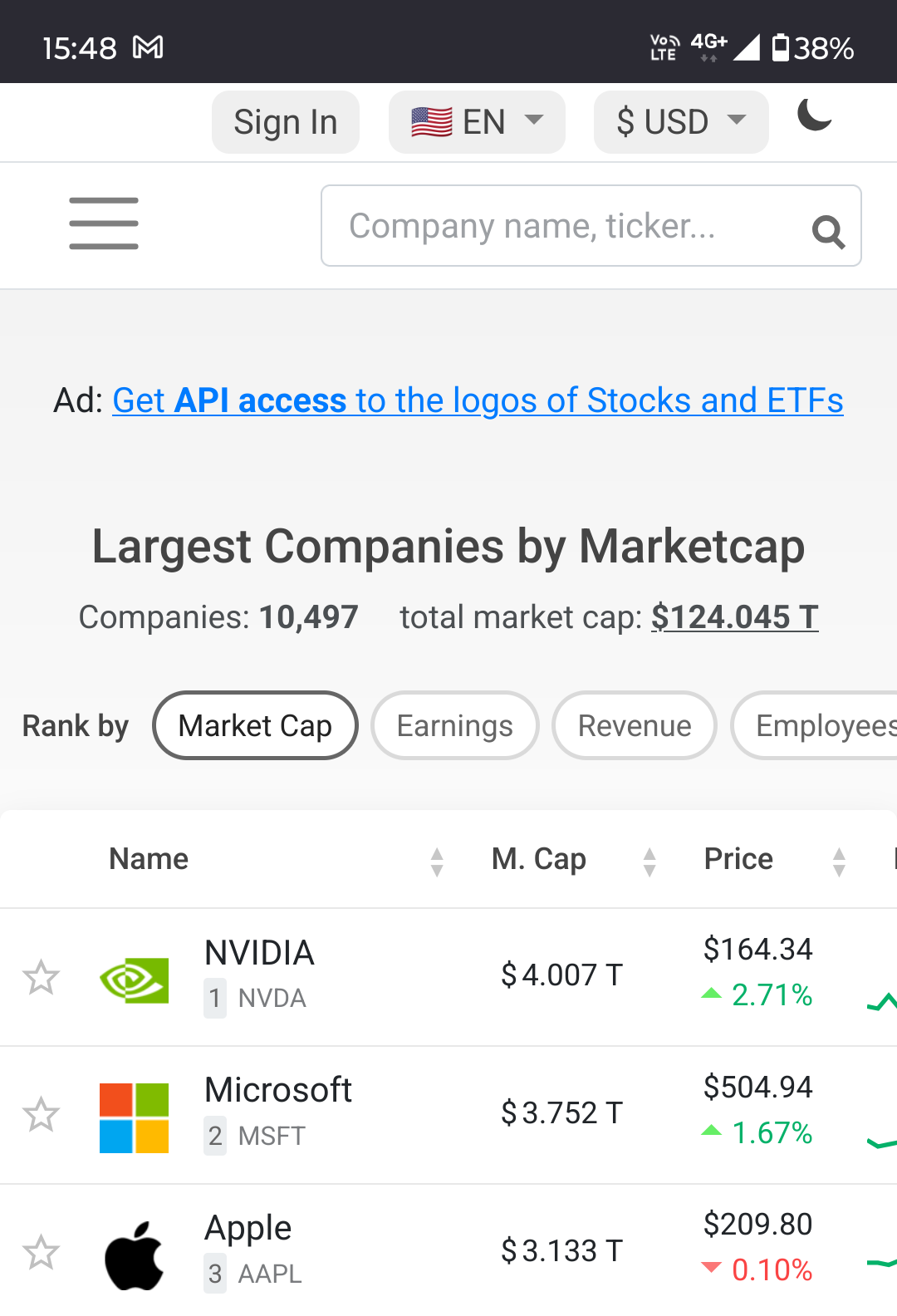The image size is (897, 1316).
Task: Open the Apple logo
Action: 134,1255
